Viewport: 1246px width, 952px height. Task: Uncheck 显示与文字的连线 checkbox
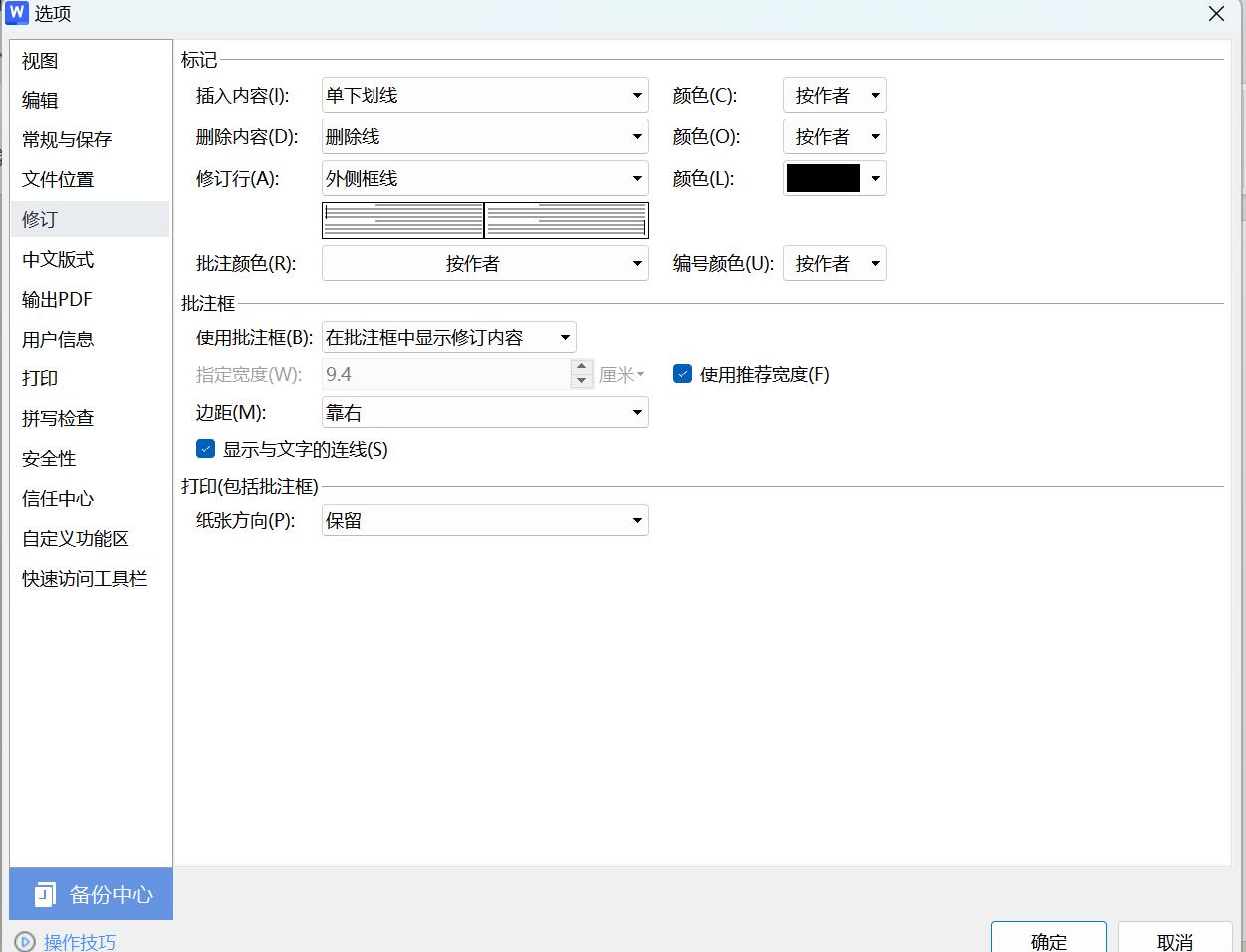coord(206,449)
